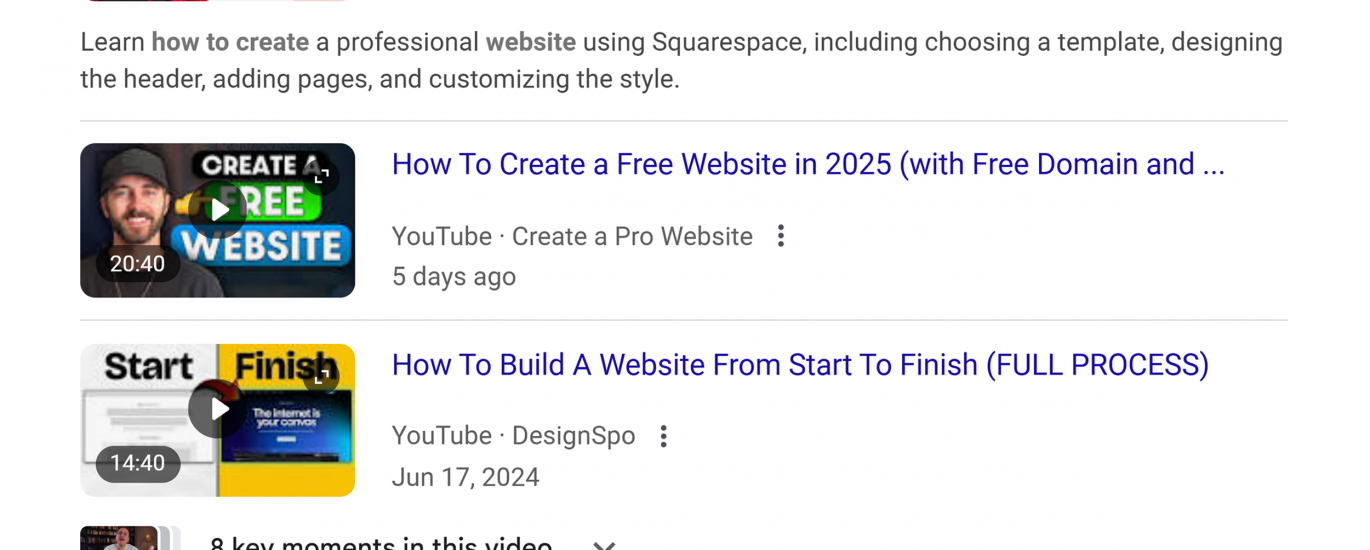Click the 20:40 duration badge

pos(137,264)
